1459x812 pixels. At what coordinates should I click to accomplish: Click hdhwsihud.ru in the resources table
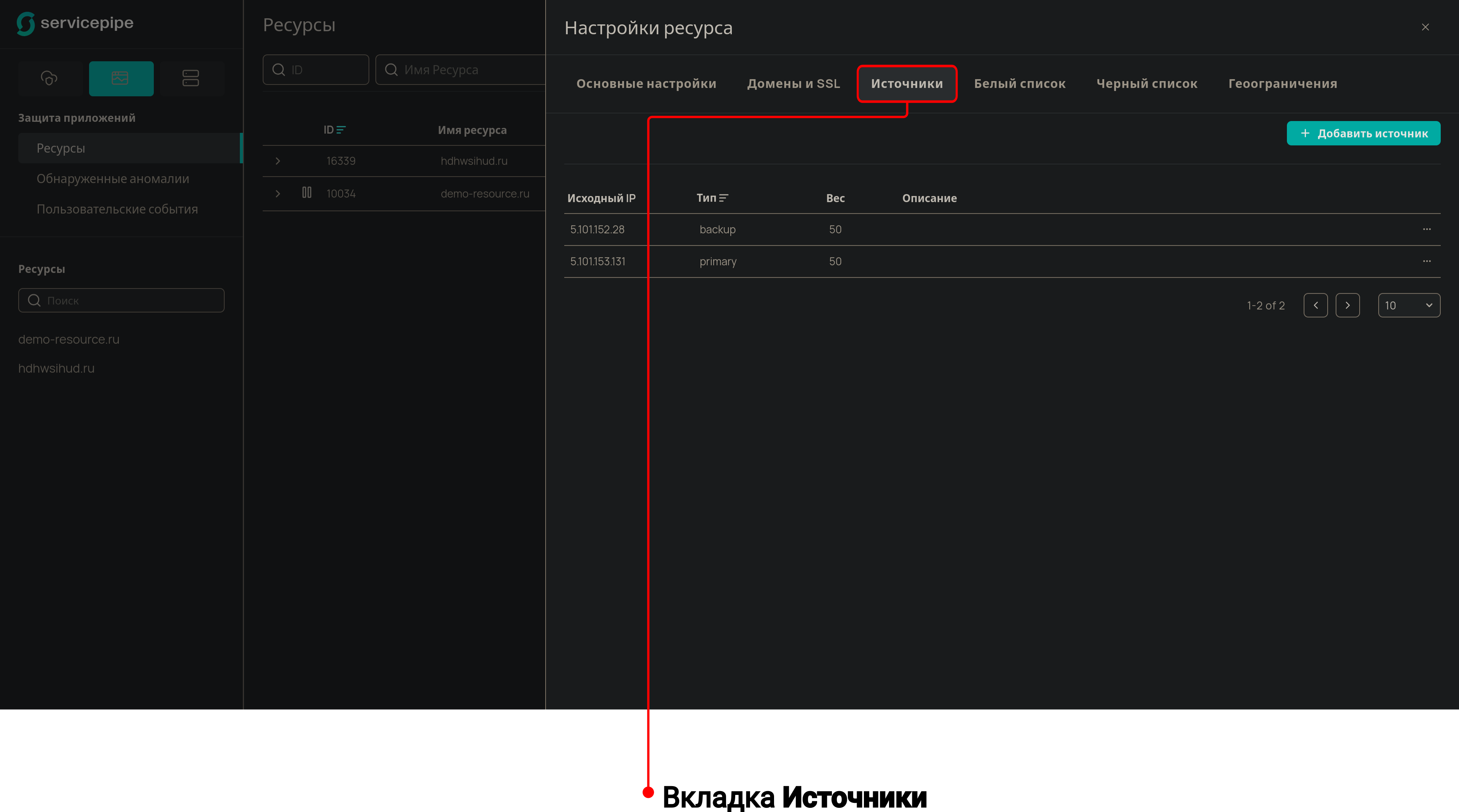coord(474,161)
